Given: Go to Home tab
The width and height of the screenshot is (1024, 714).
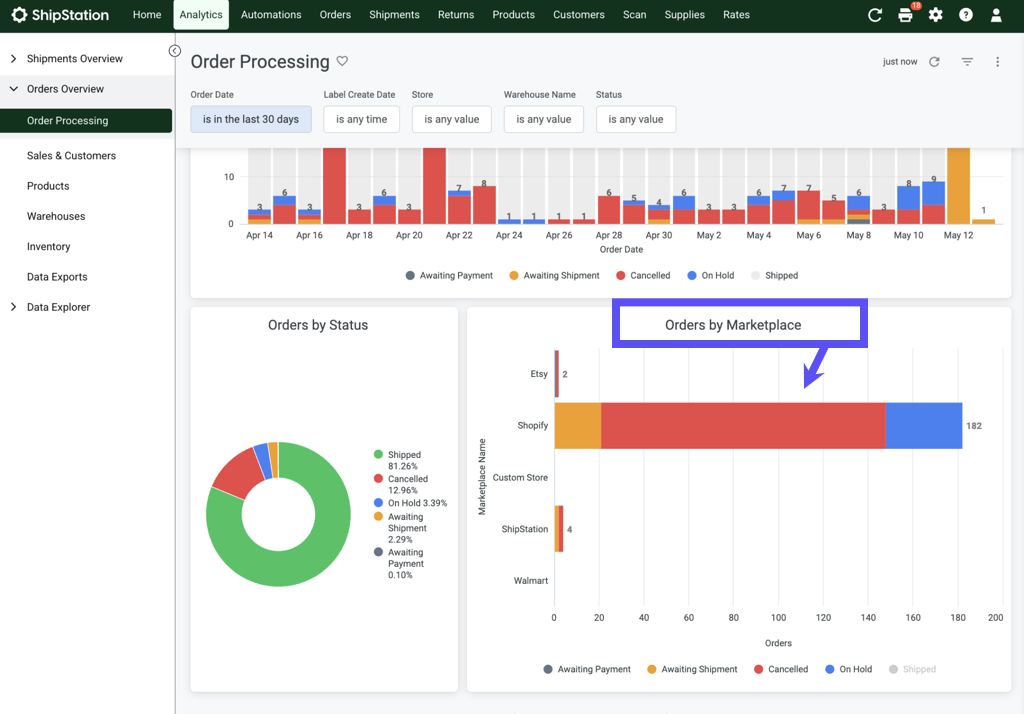Looking at the screenshot, I should click(147, 14).
